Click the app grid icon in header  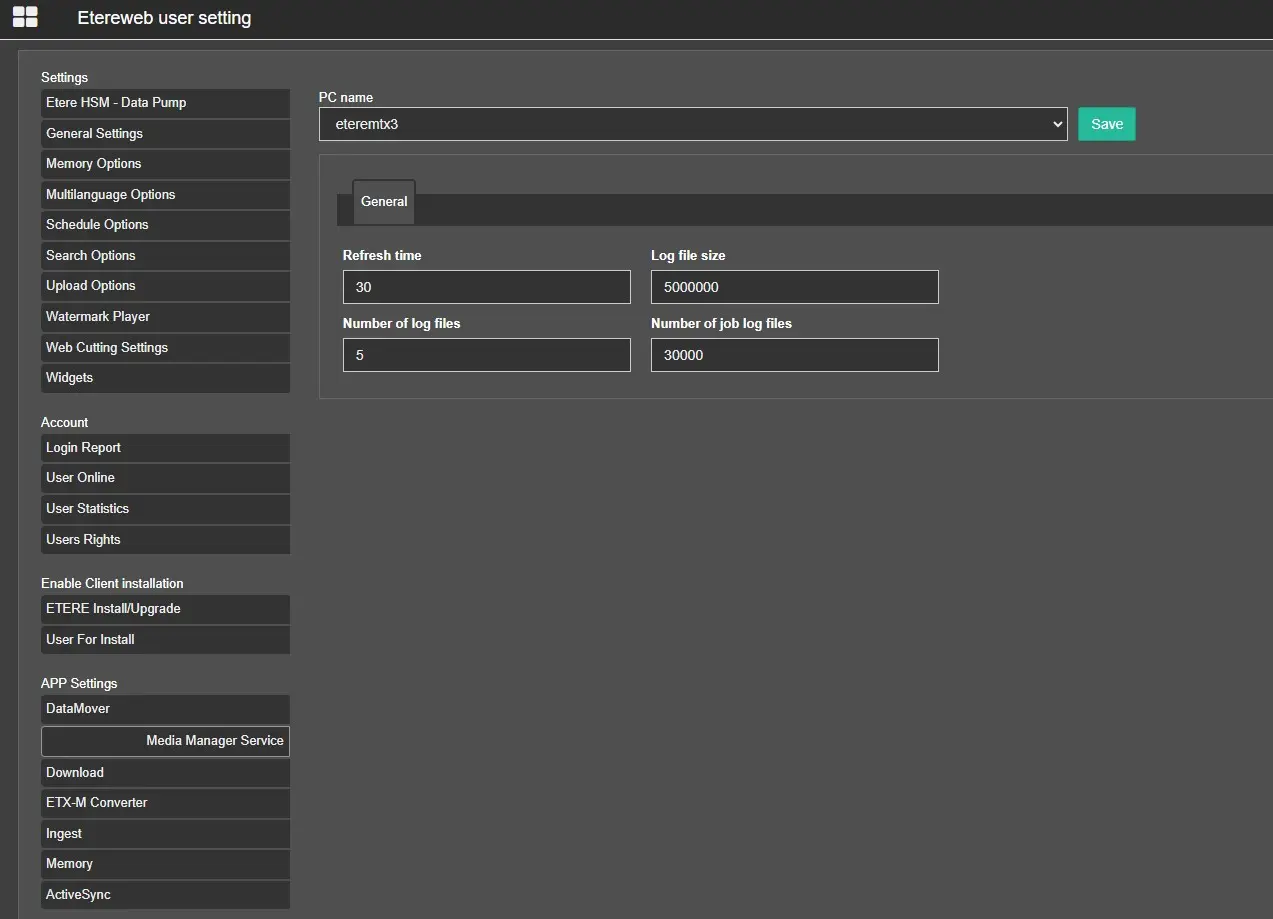(x=25, y=17)
